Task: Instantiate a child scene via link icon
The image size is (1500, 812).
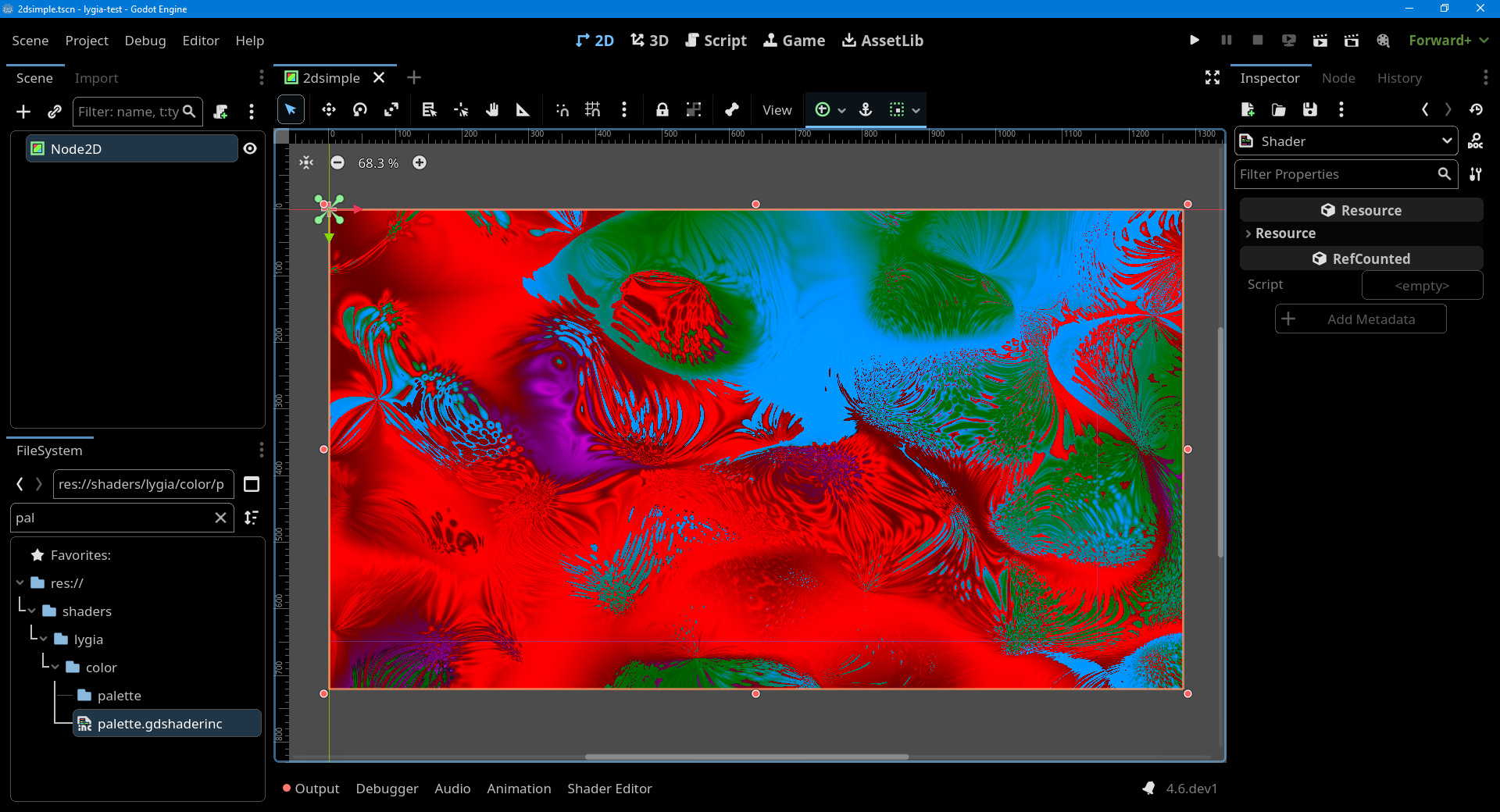Action: click(54, 112)
